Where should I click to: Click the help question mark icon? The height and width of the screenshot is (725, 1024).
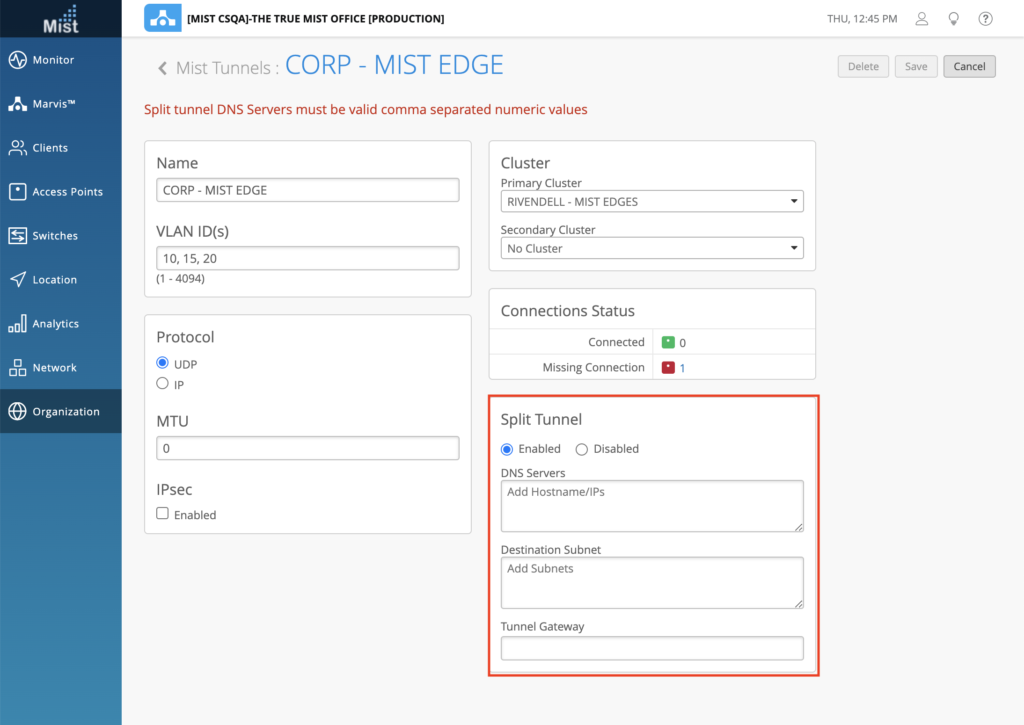coord(985,19)
